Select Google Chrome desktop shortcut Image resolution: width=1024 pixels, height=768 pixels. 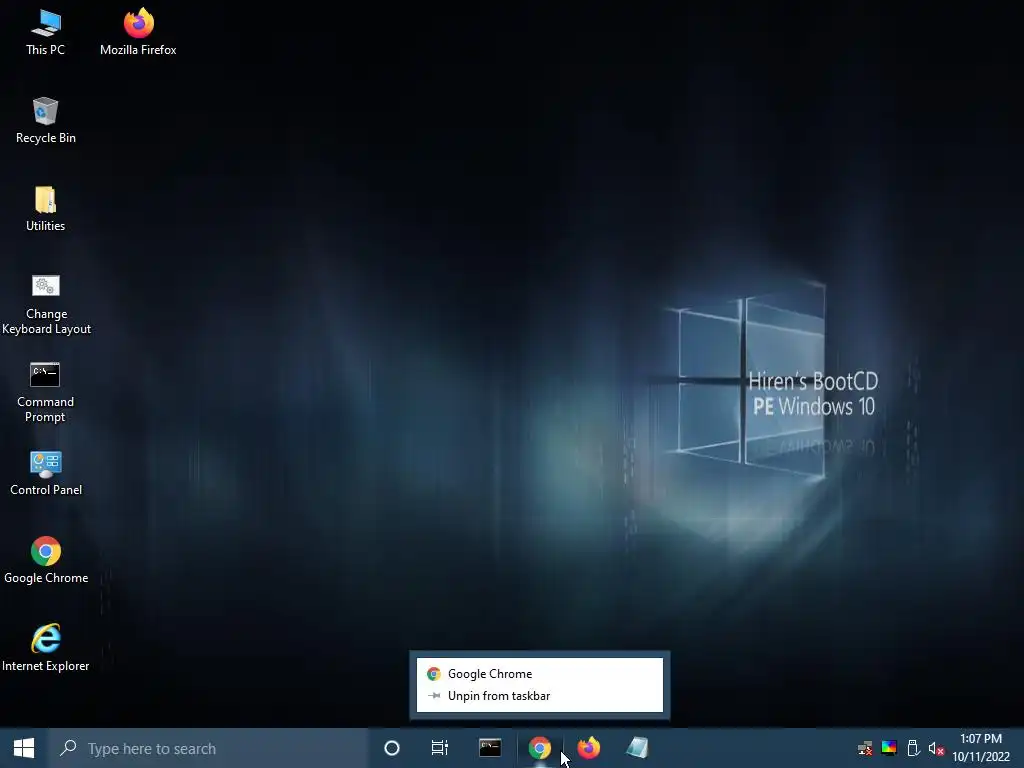click(x=46, y=561)
